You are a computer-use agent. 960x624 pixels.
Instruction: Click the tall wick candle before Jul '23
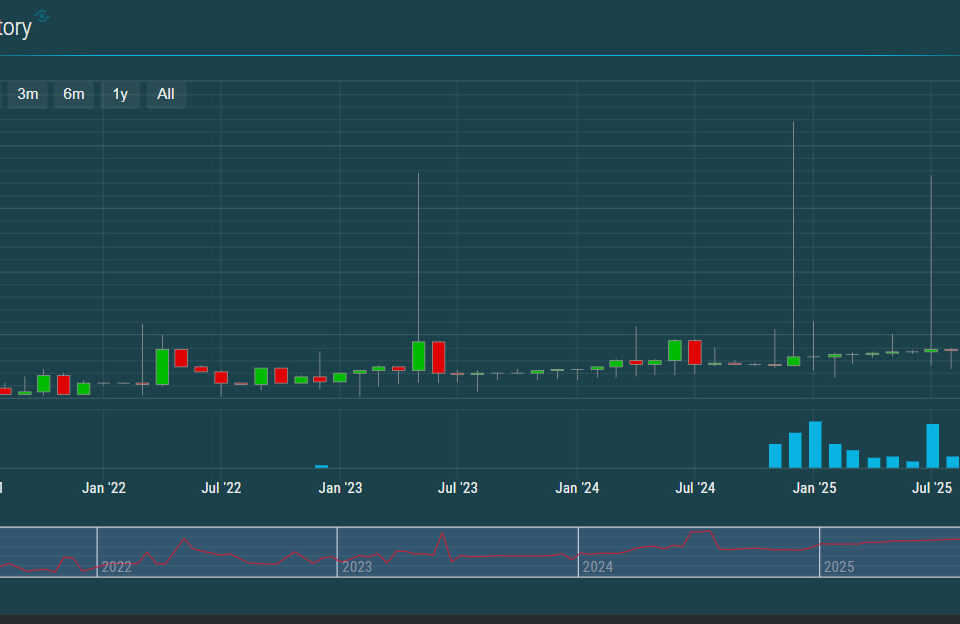[418, 260]
